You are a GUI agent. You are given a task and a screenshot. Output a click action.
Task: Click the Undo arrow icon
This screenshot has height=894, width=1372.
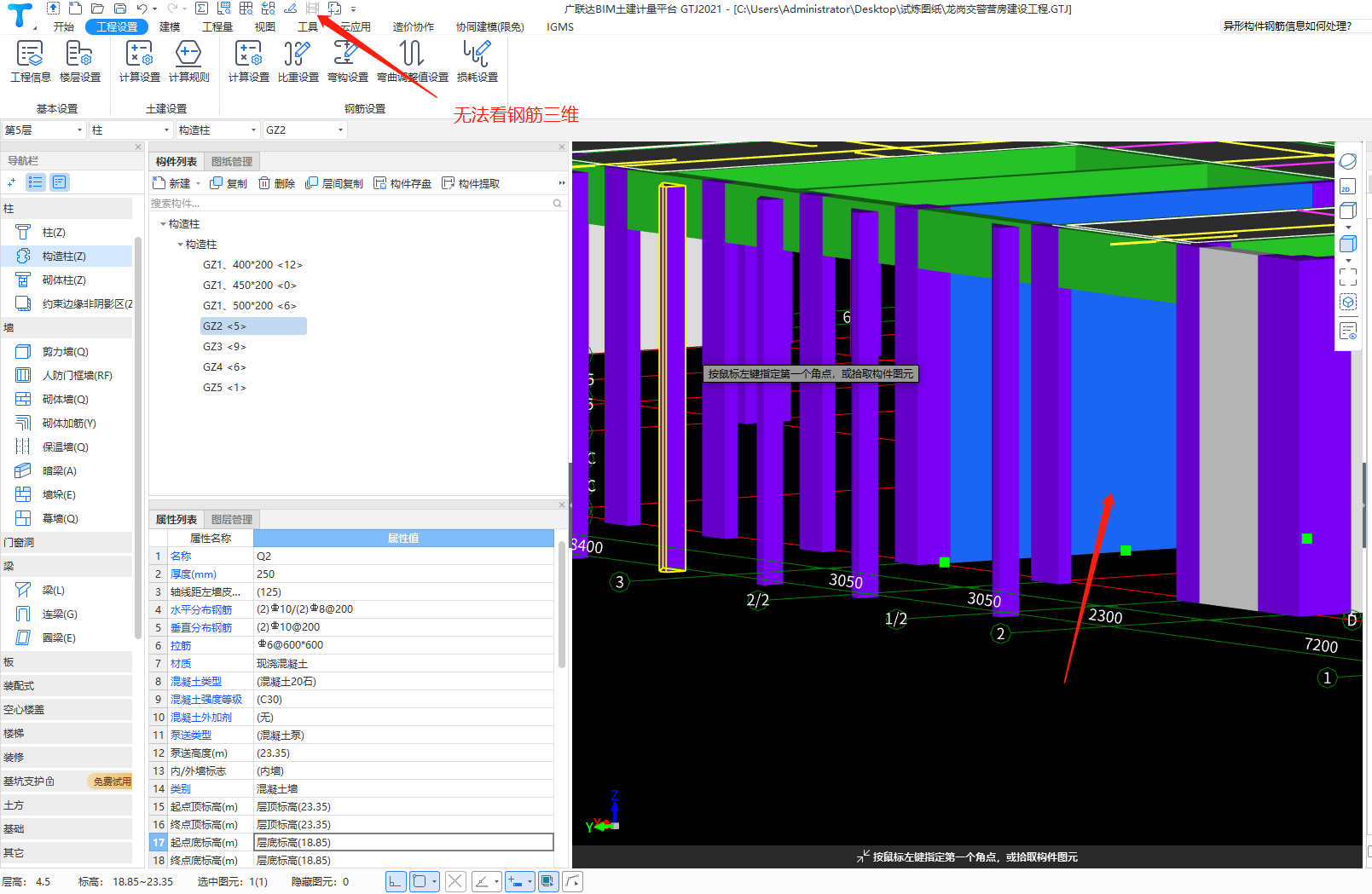142,9
